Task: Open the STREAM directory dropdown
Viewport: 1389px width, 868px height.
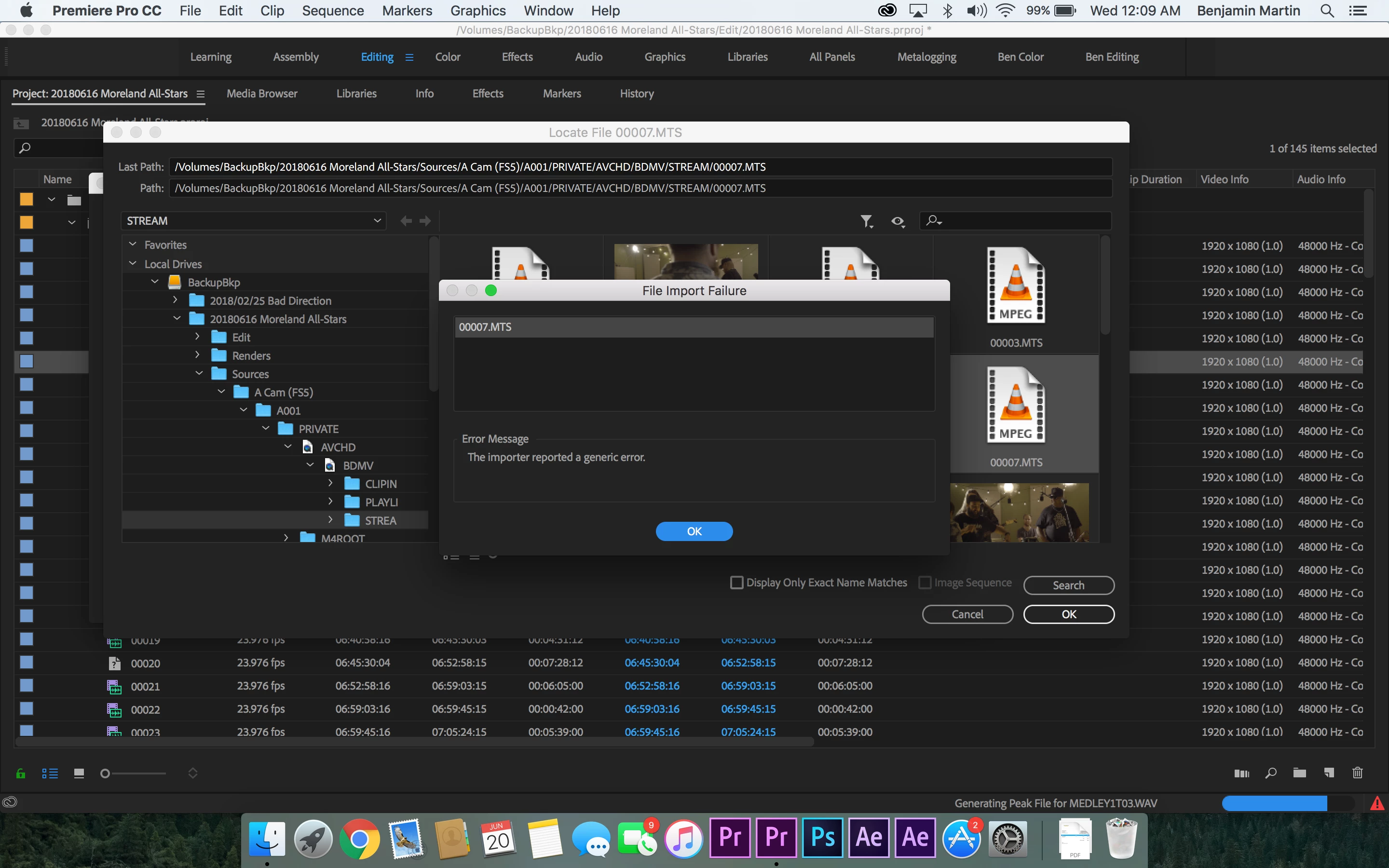Action: [377, 221]
